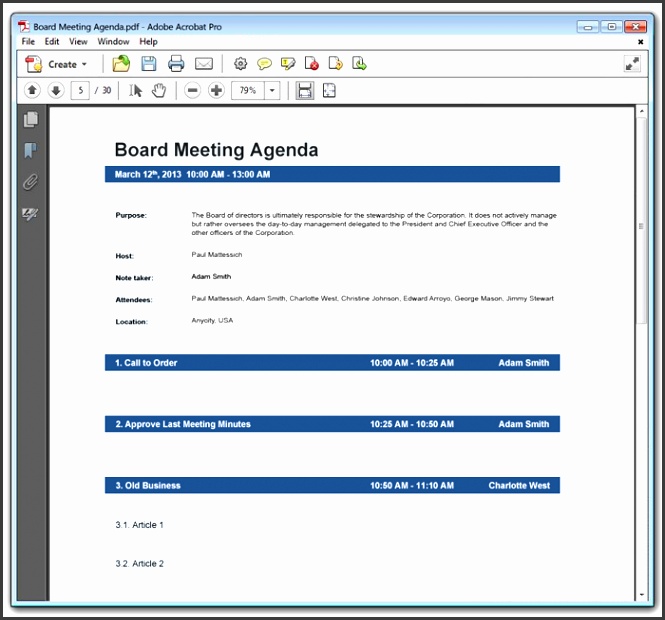Open the File menu
The image size is (665, 620).
pyautogui.click(x=28, y=42)
